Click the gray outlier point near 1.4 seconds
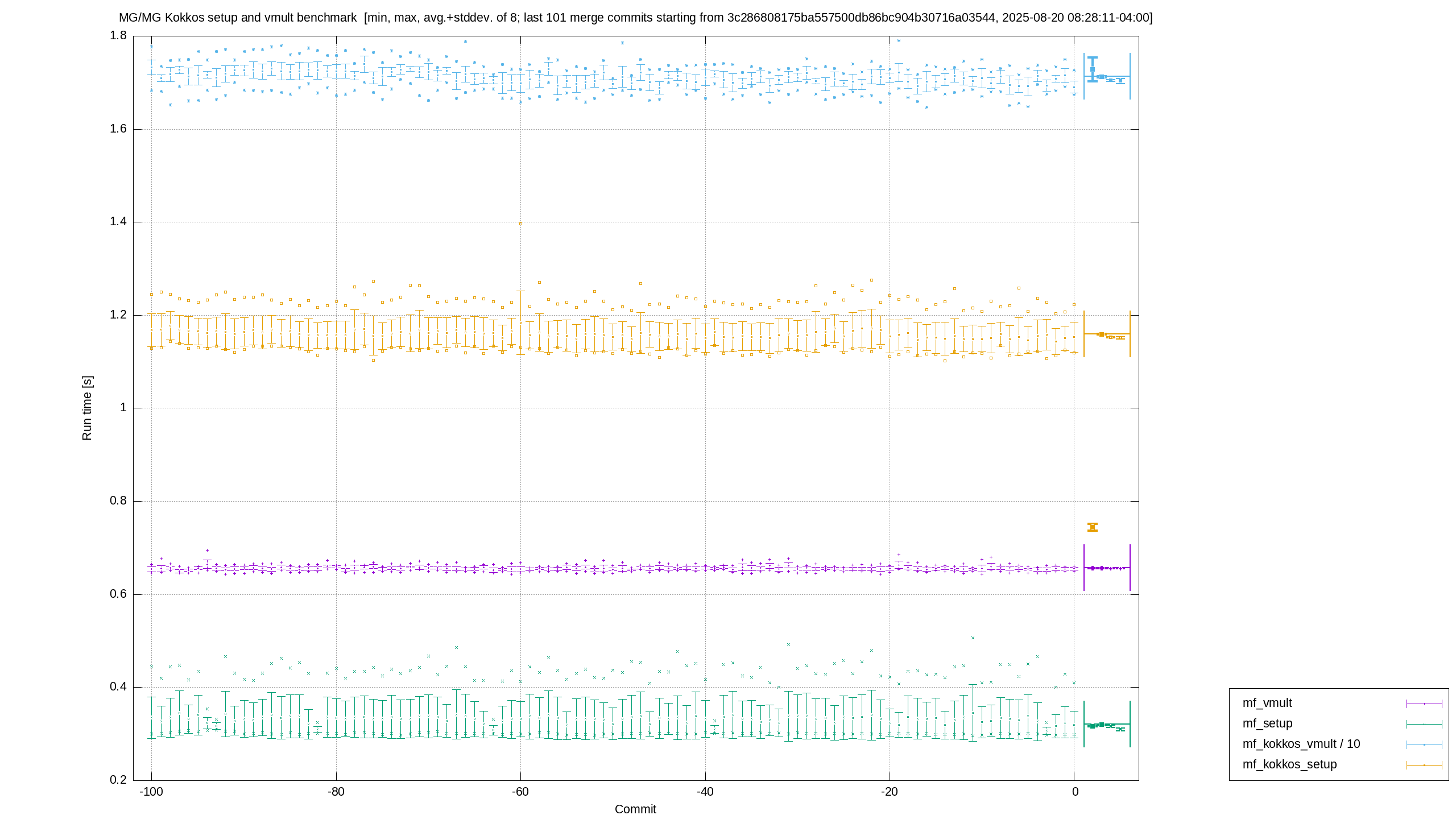The width and height of the screenshot is (1456, 819). [x=520, y=224]
